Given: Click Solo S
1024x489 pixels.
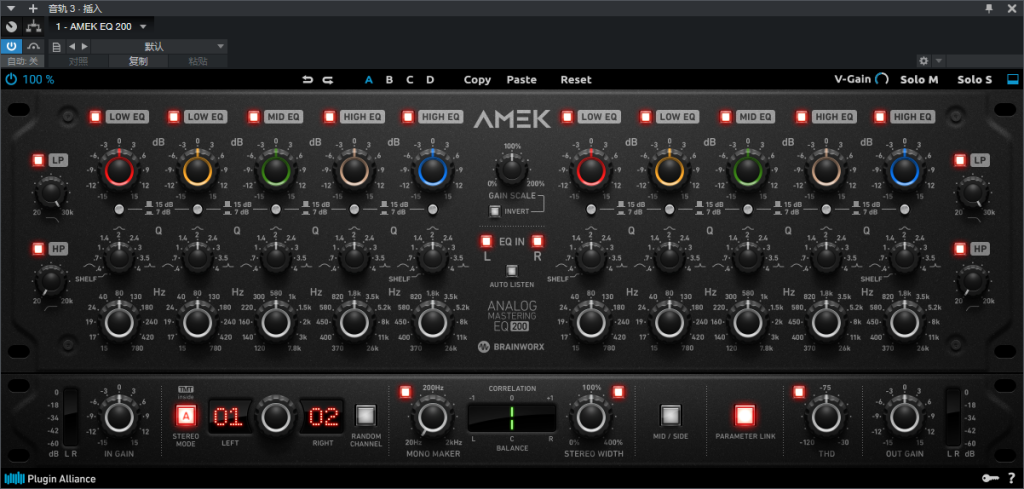Looking at the screenshot, I should coord(974,80).
